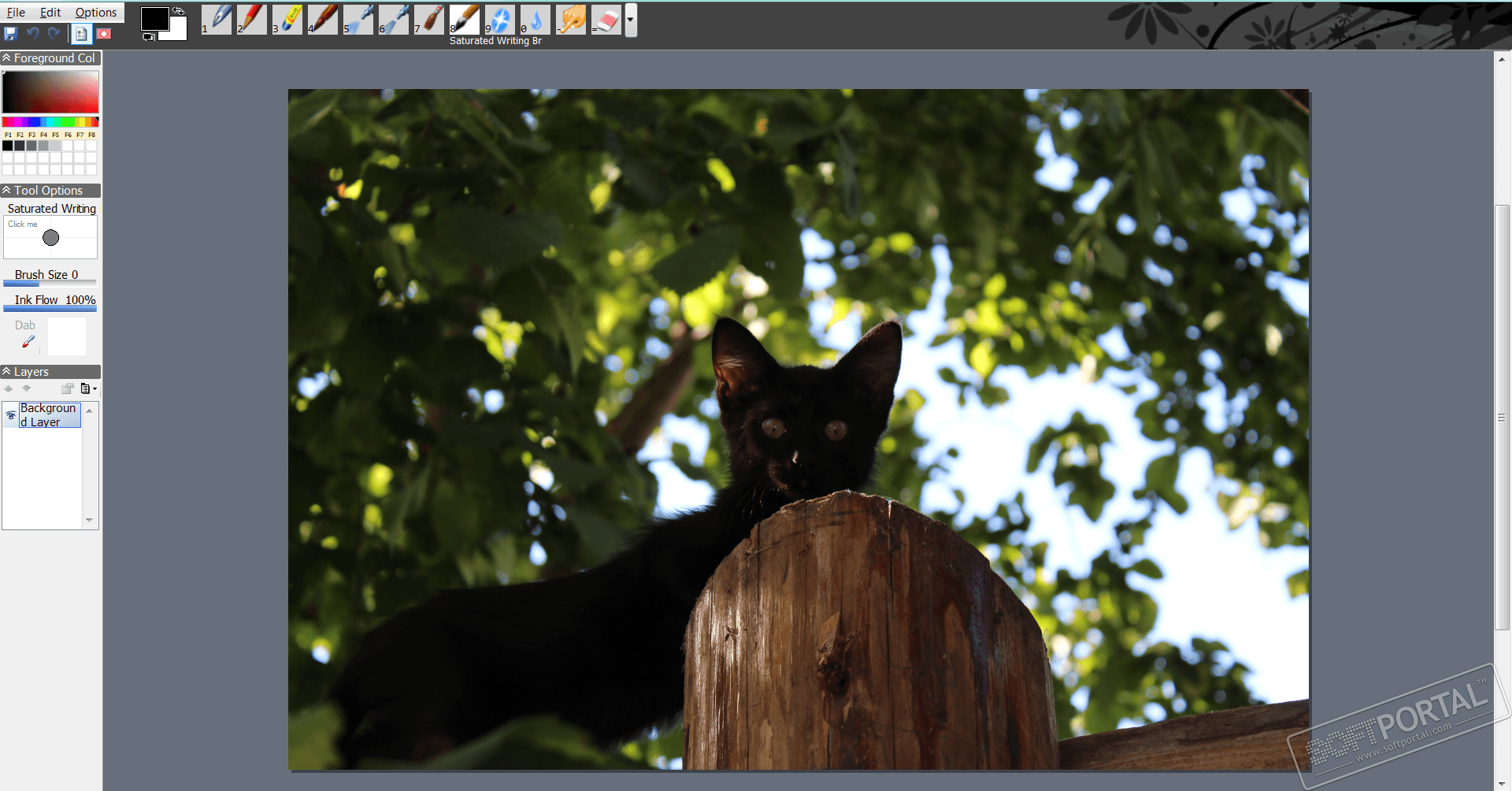Click the Dab brush icon
1512x791 pixels.
[28, 342]
